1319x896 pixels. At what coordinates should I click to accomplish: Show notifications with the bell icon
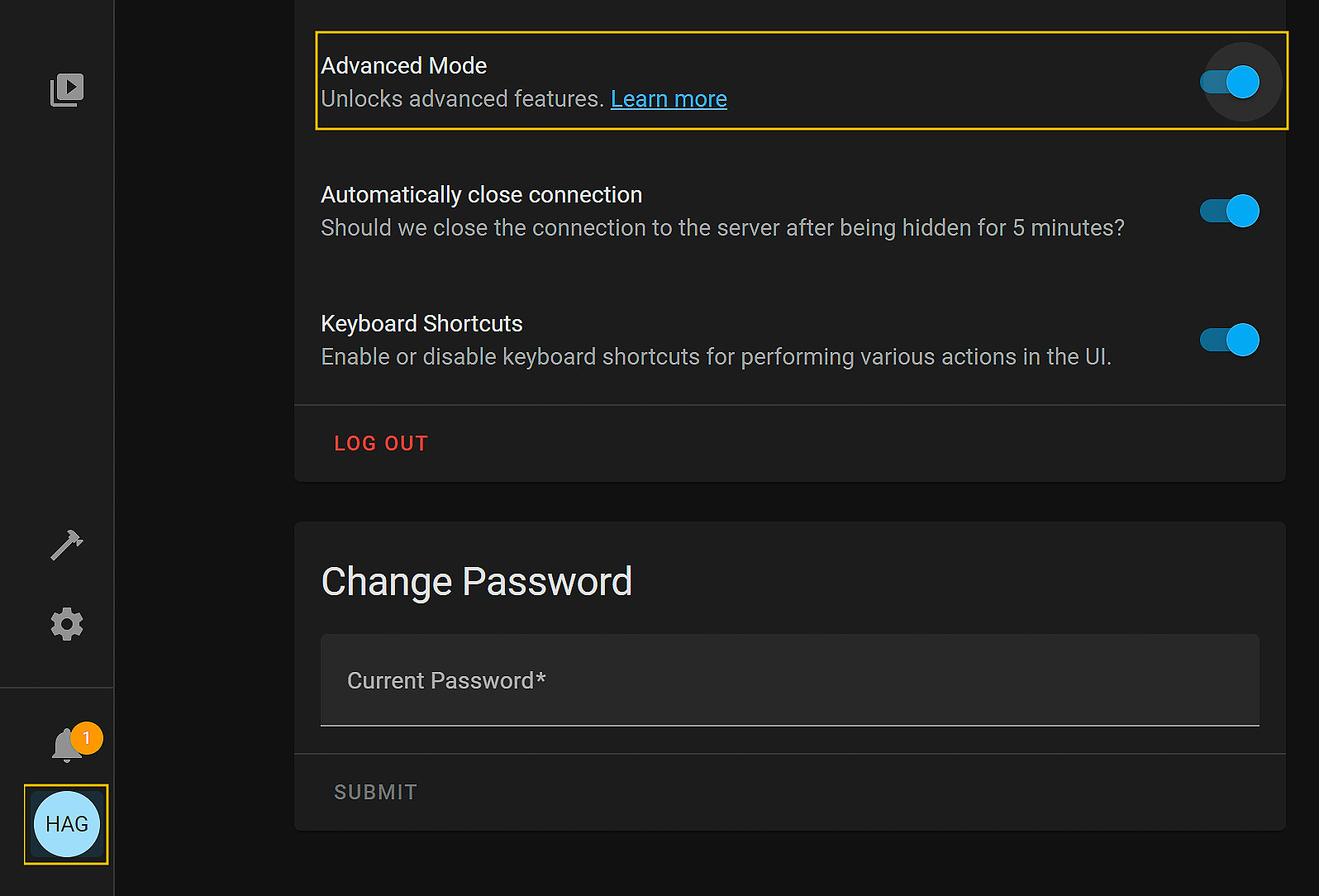(66, 746)
